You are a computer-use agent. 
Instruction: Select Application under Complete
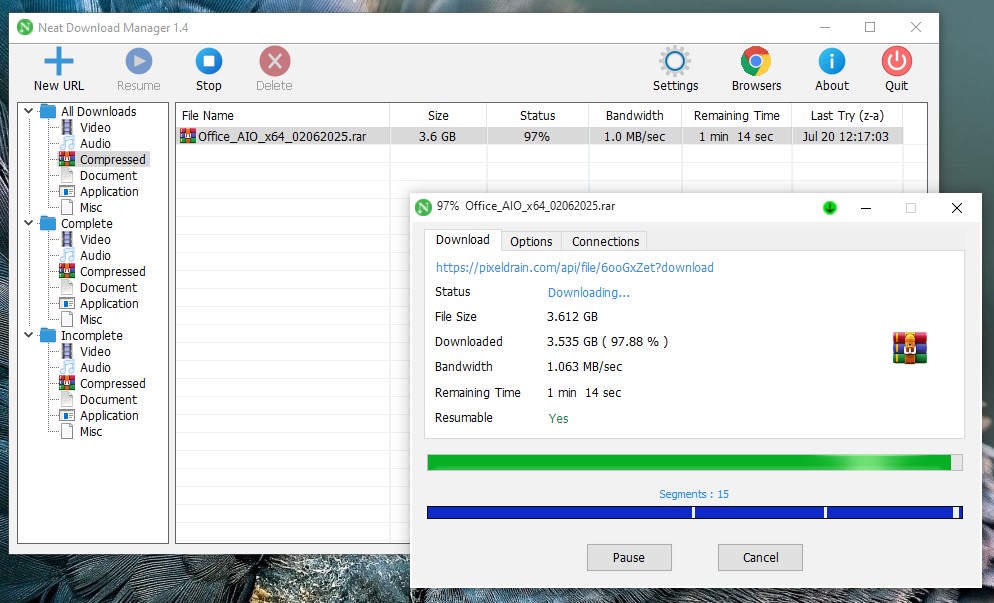[x=109, y=304]
